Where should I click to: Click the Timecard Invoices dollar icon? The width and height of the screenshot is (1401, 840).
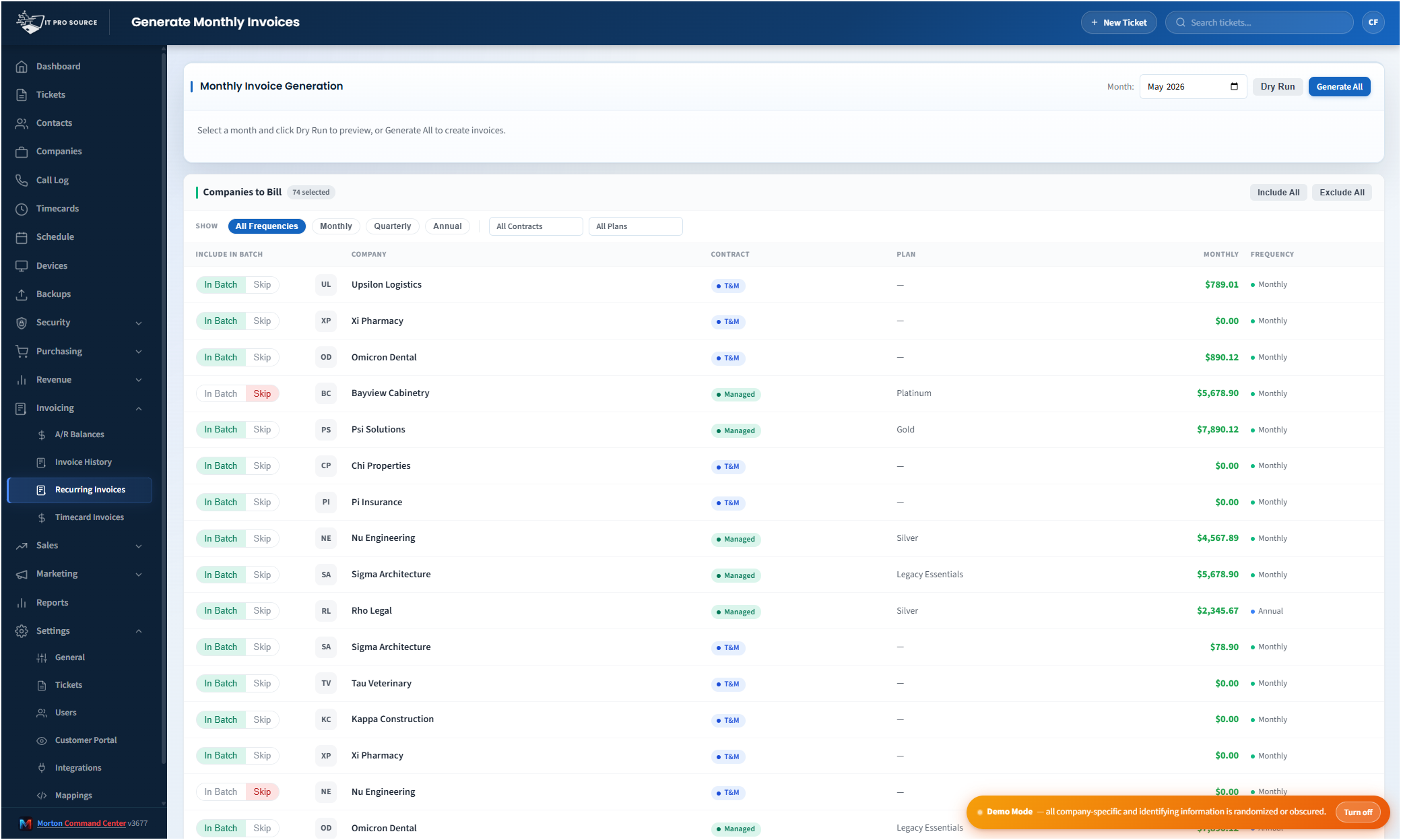pyautogui.click(x=42, y=517)
